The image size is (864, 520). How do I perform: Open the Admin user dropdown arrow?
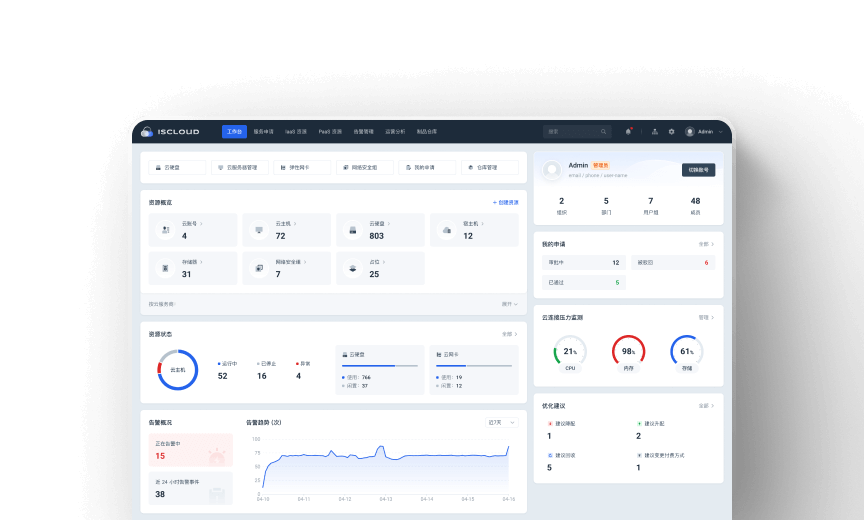[721, 132]
